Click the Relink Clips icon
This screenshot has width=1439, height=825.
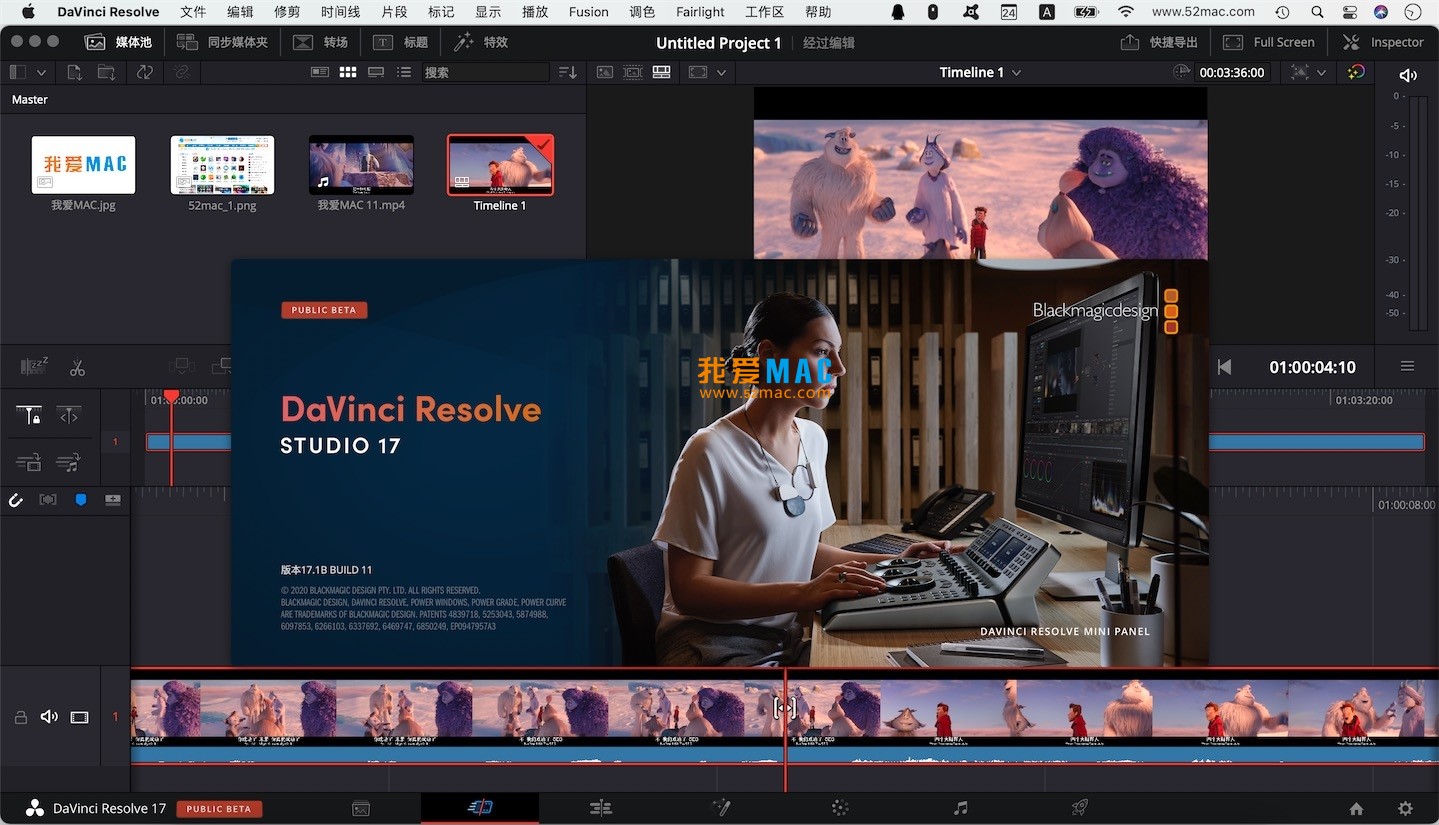pos(181,72)
